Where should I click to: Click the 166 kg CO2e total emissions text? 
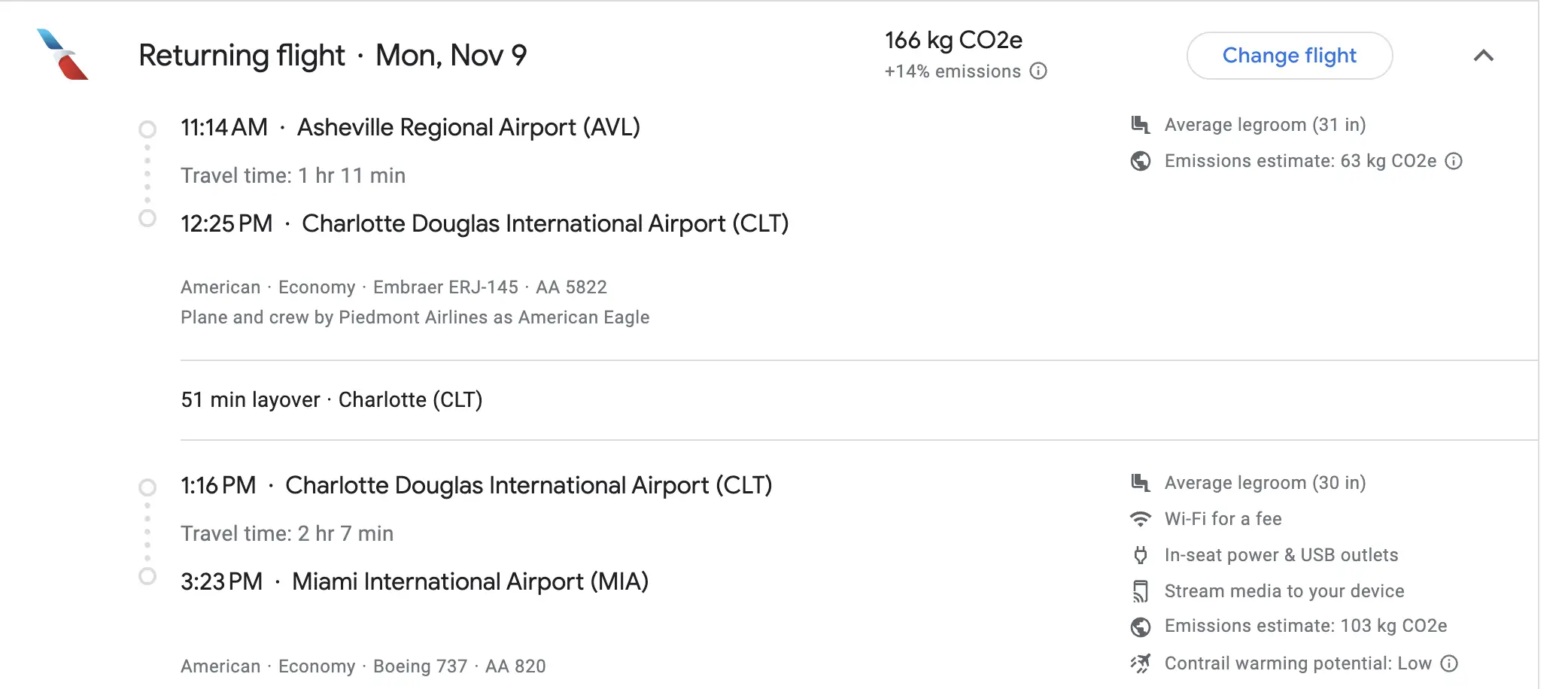(953, 41)
